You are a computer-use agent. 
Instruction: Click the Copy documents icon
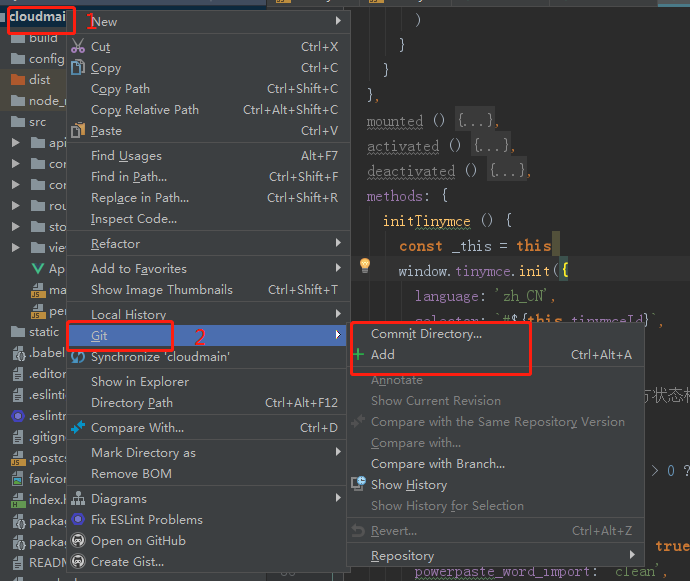click(x=78, y=67)
